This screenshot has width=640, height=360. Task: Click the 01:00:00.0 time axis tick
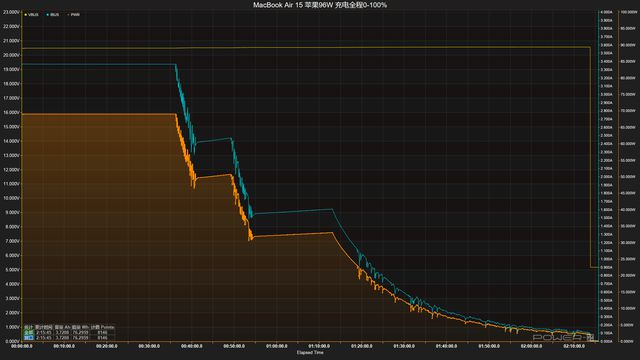click(x=276, y=346)
